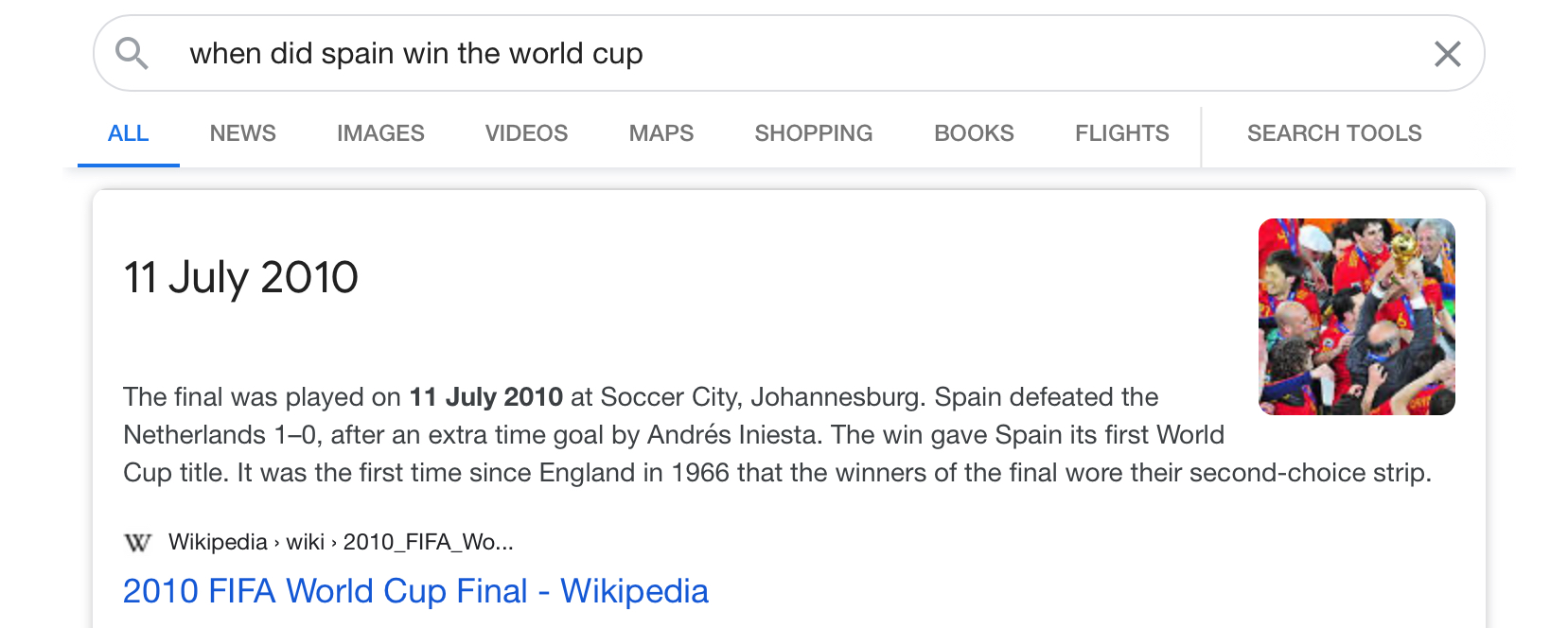Click the 2010_FIFA_Wo... breadcrumb path
This screenshot has height=628, width=1568.
pyautogui.click(x=428, y=542)
